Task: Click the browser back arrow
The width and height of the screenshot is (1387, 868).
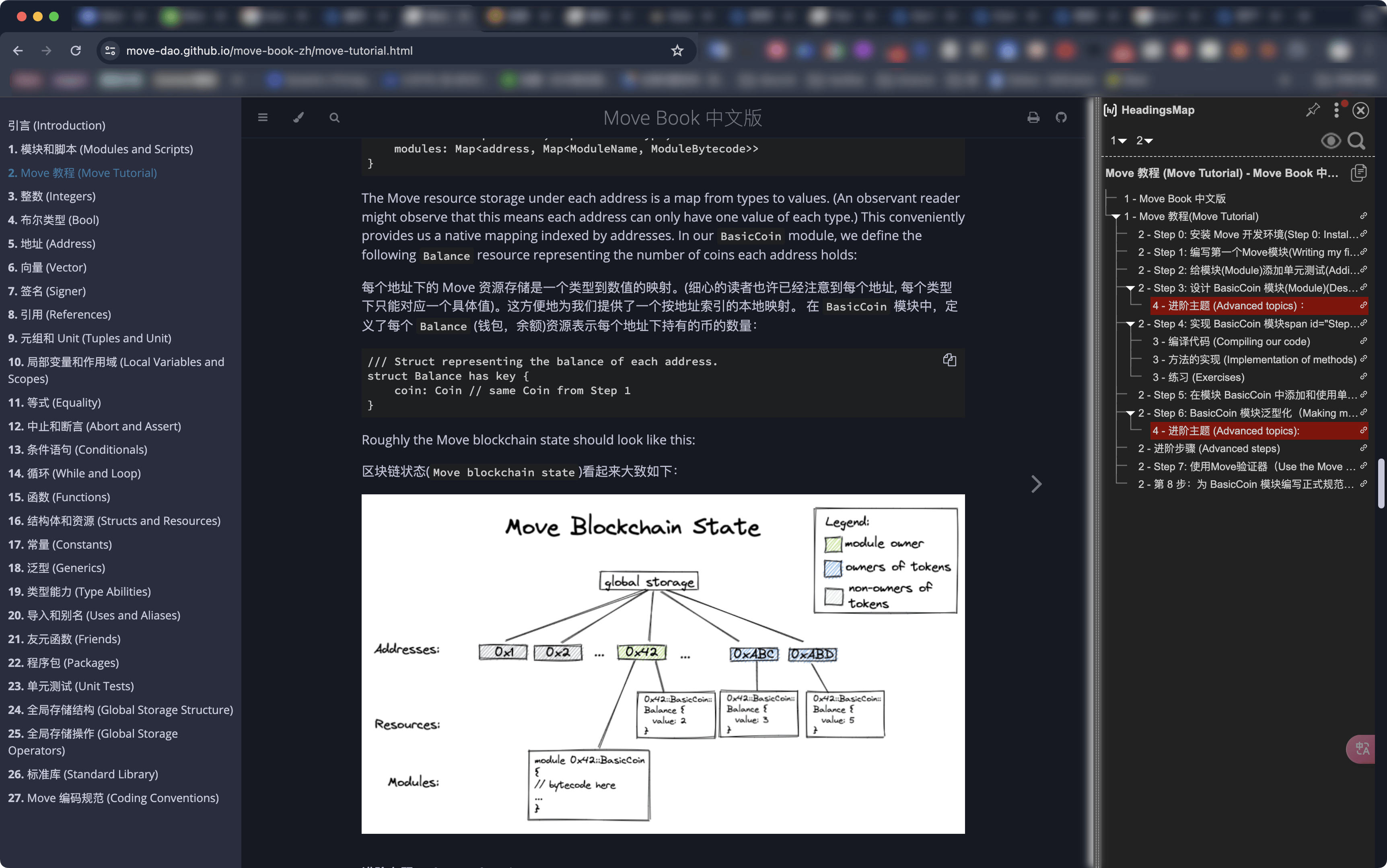Action: 18,51
